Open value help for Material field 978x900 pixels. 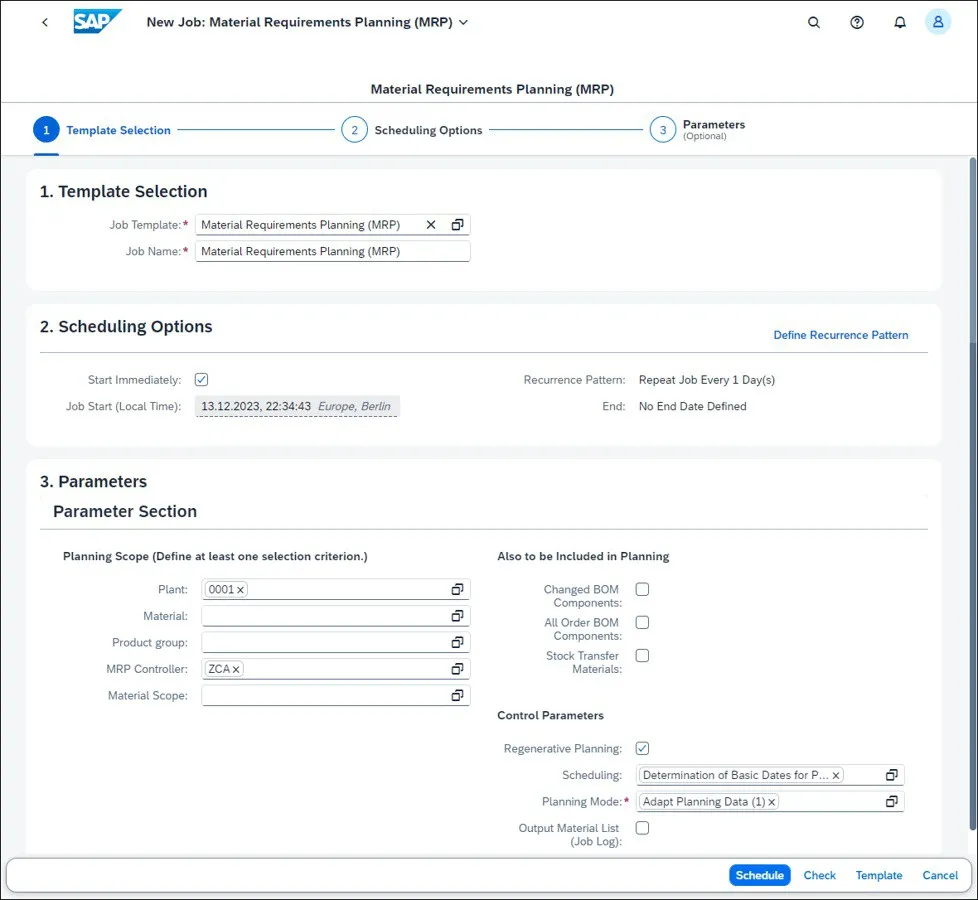pyautogui.click(x=457, y=616)
